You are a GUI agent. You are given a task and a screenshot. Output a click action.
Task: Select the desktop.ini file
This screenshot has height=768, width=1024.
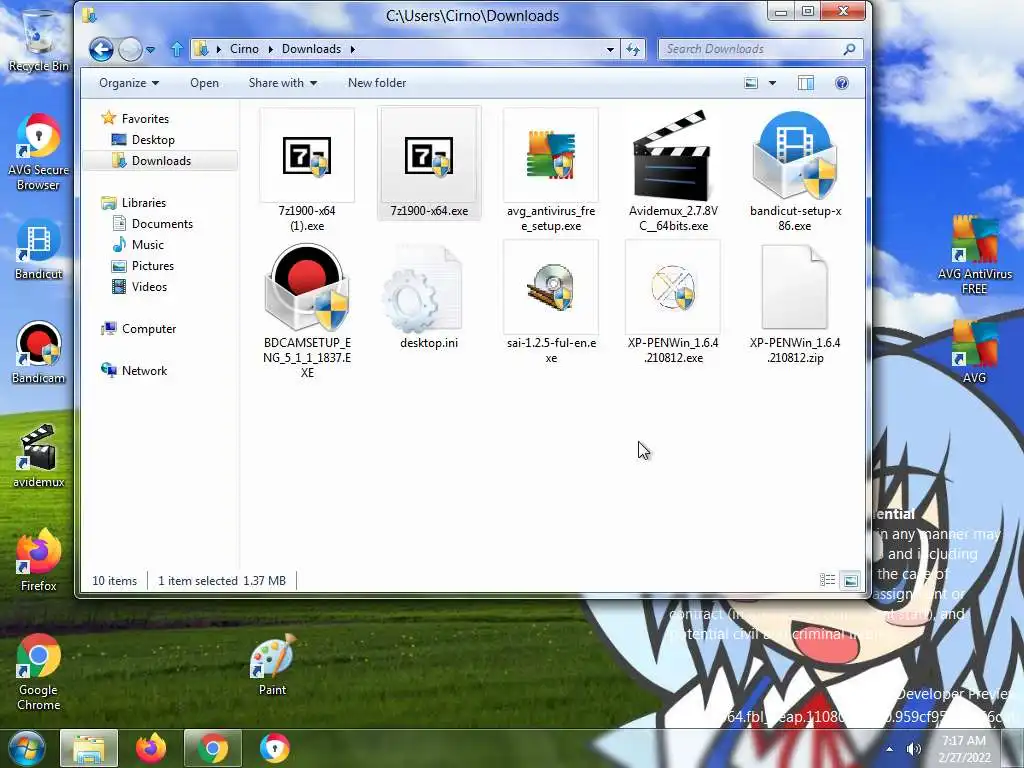429,296
